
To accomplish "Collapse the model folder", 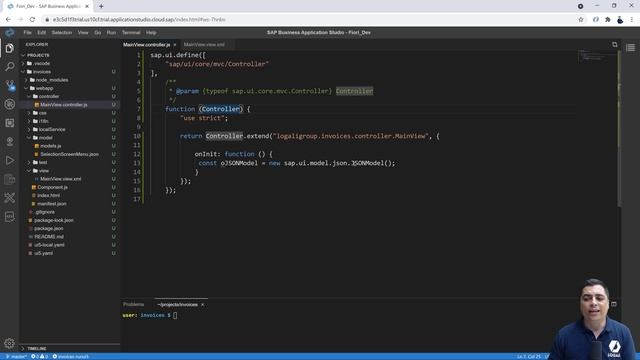I will point(29,138).
